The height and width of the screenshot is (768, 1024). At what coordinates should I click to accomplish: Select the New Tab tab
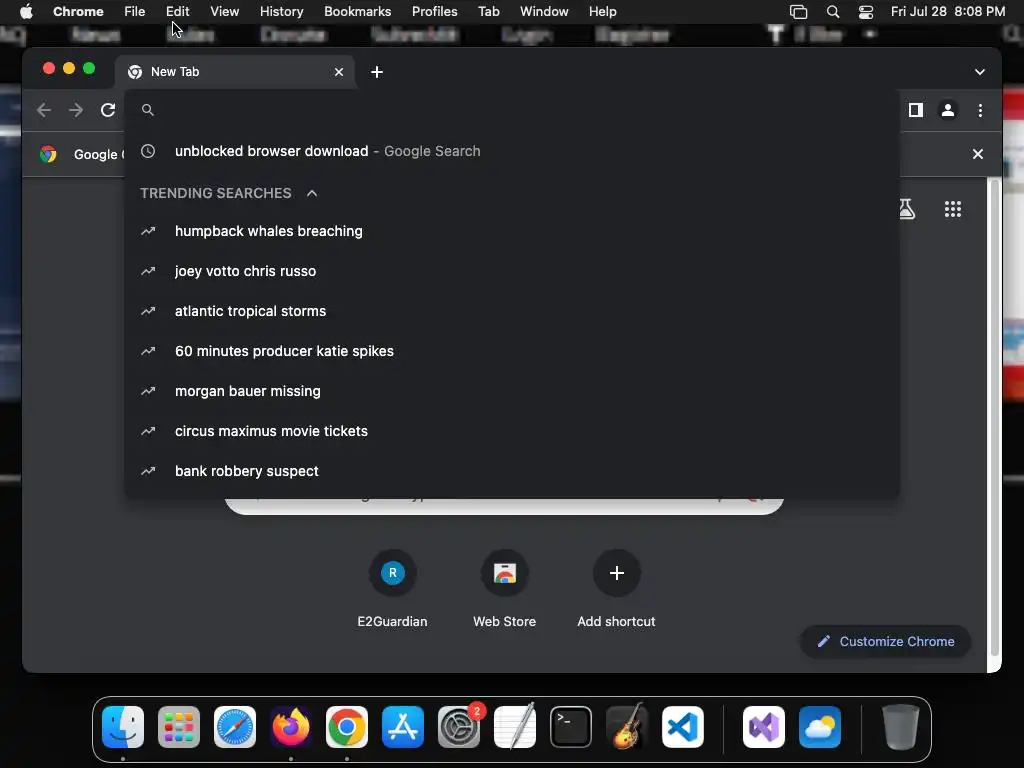tap(235, 72)
